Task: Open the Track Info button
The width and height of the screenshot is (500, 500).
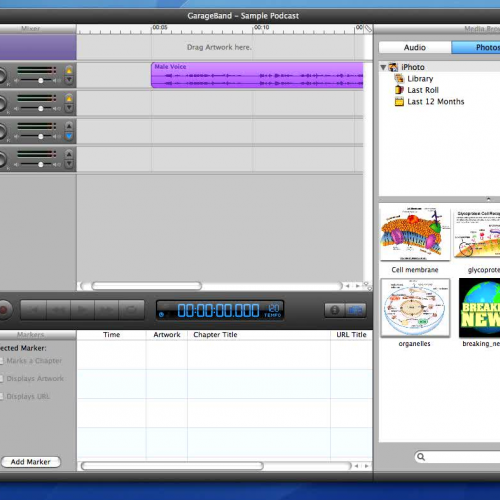Action: pos(335,310)
